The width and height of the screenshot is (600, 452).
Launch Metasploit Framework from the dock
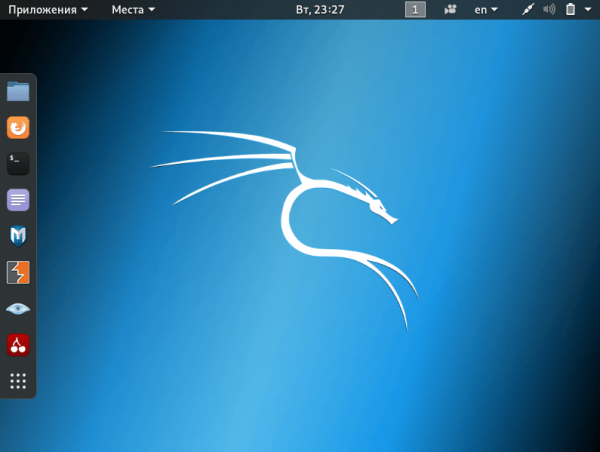18,236
